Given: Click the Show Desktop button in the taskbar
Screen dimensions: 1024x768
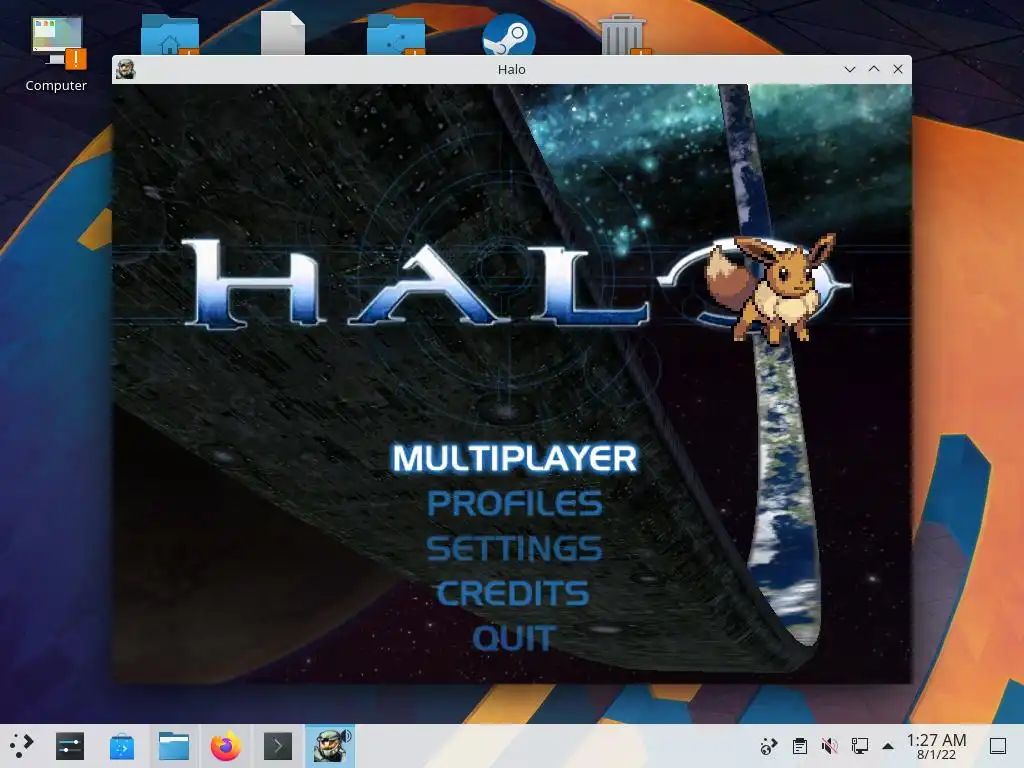Looking at the screenshot, I should [x=998, y=746].
